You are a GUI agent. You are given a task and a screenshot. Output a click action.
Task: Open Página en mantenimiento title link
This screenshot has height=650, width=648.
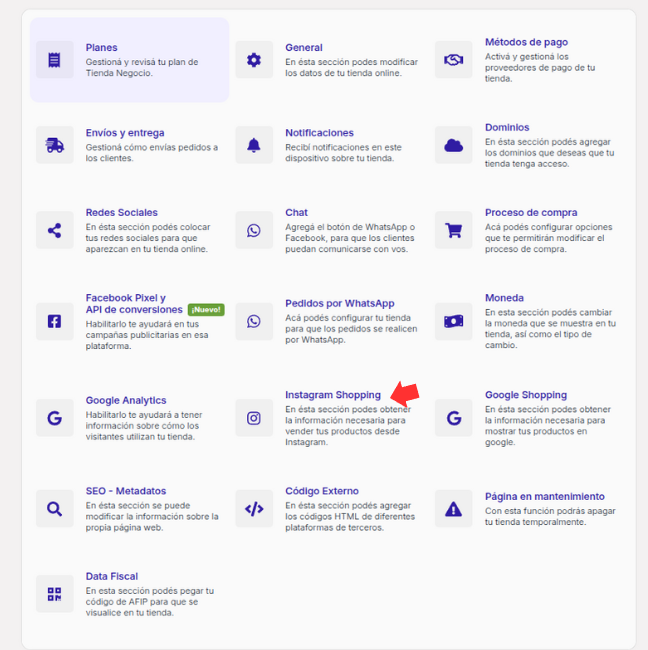(544, 497)
